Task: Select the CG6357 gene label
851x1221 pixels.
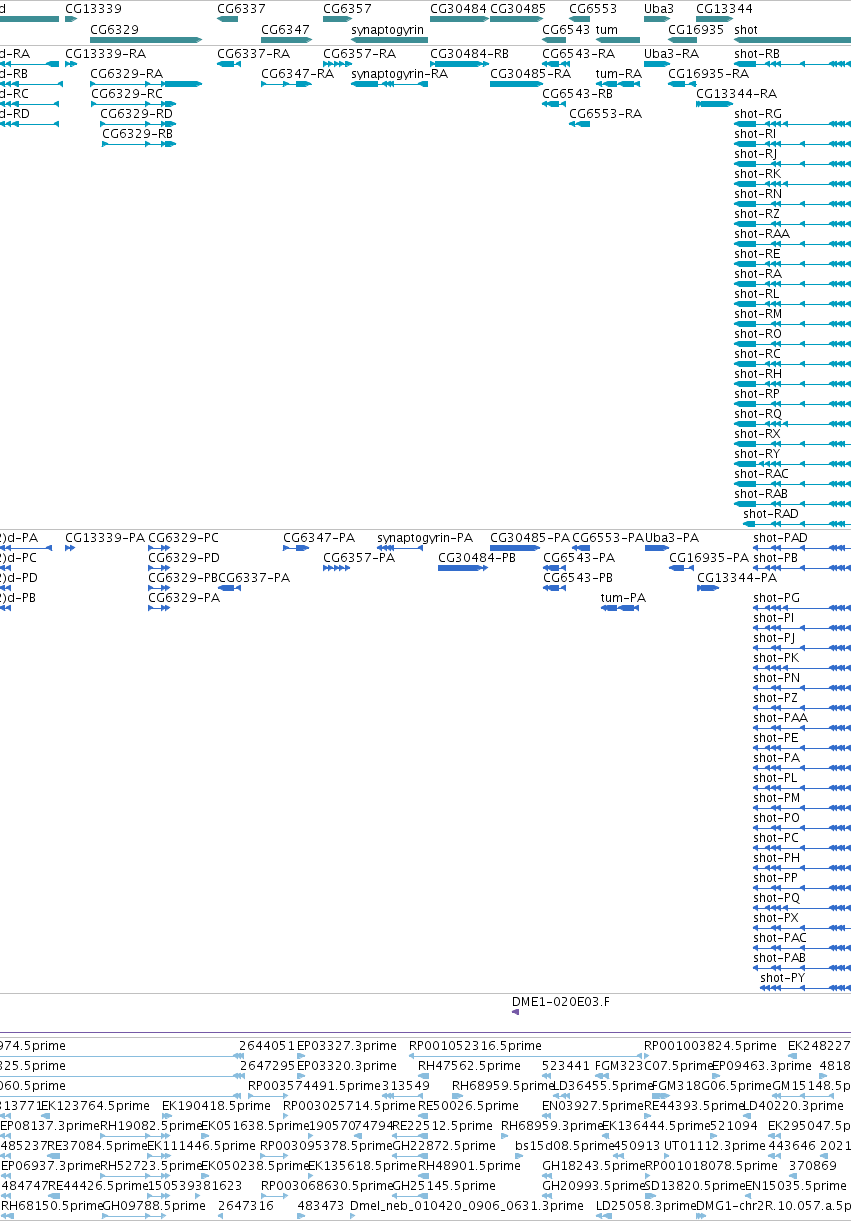Action: [347, 8]
